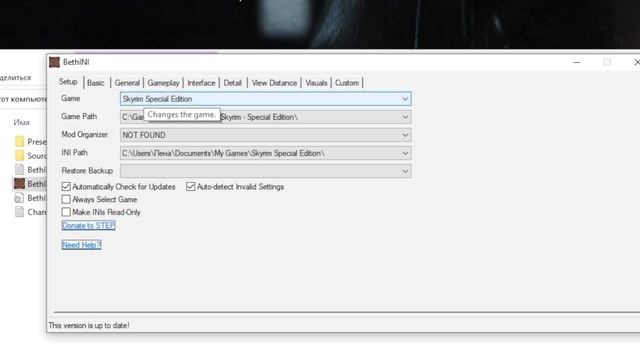Viewport: 640px width, 360px height.
Task: Open the View Distance tab
Action: point(274,83)
